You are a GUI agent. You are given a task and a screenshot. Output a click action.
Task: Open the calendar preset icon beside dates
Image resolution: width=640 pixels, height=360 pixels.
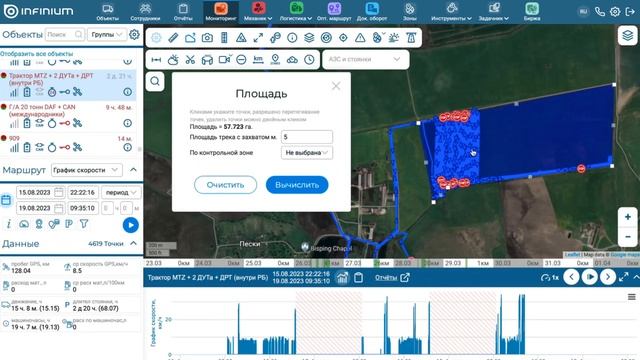[6, 200]
